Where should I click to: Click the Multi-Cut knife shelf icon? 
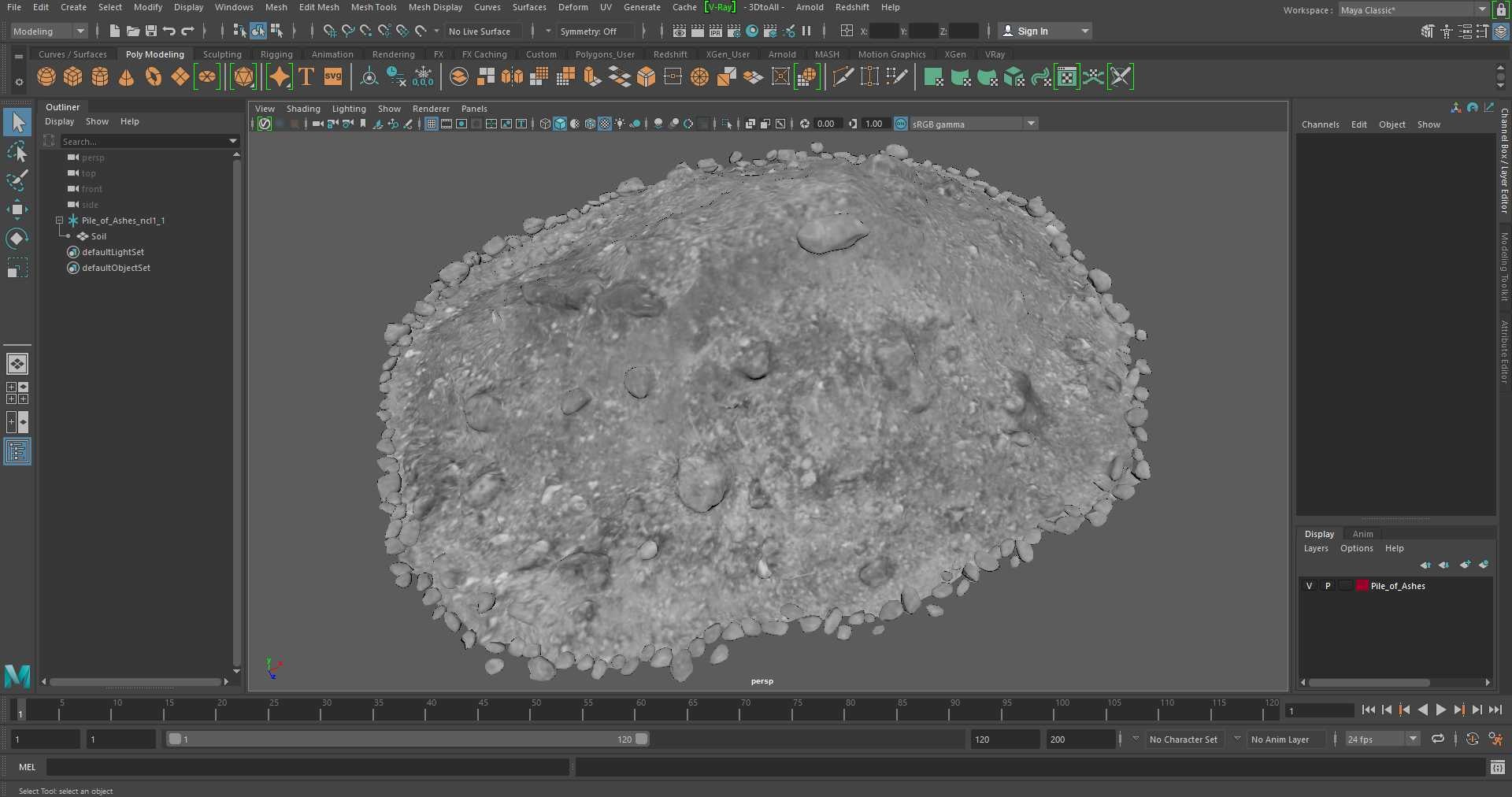843,76
